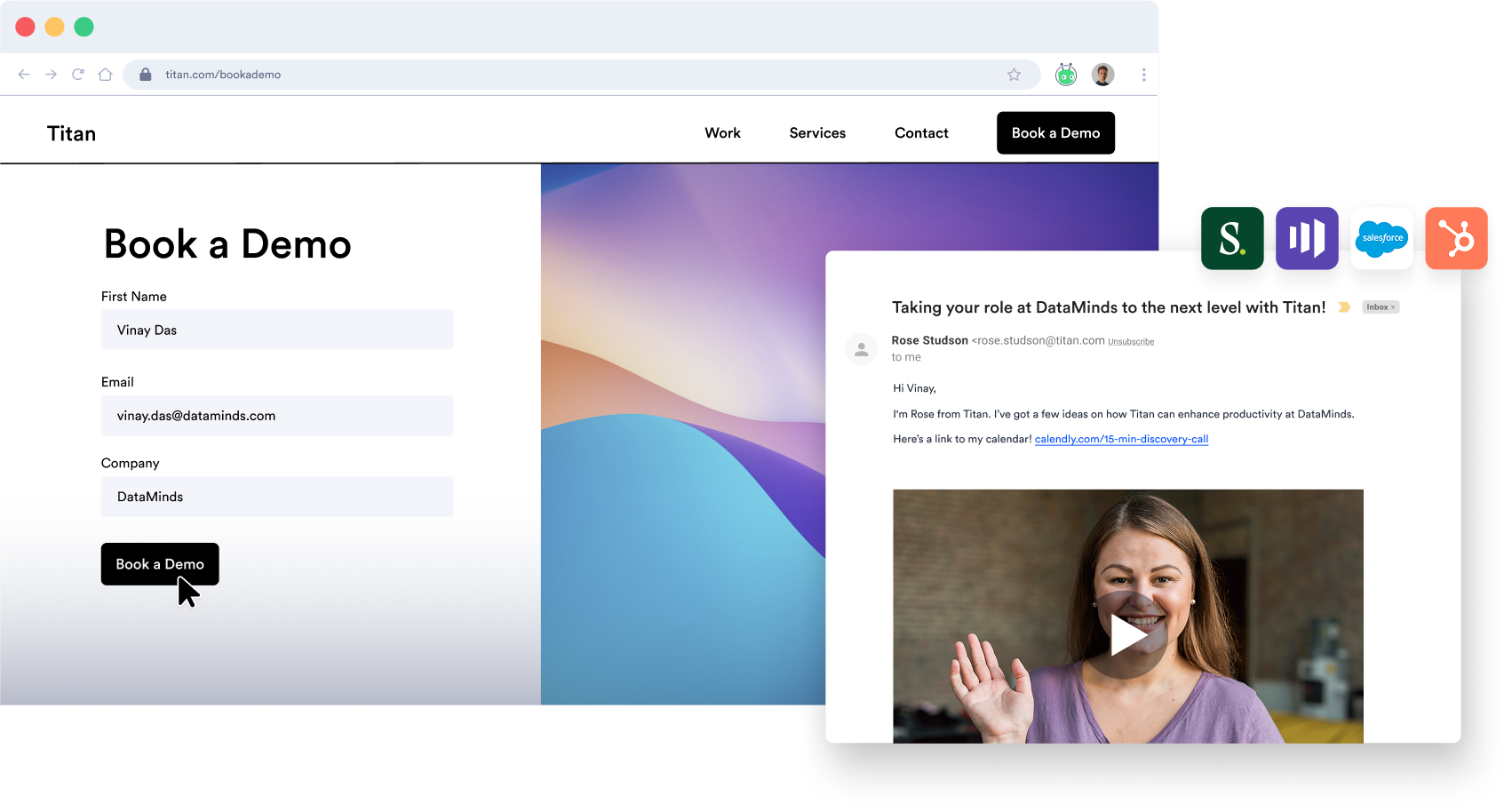Image resolution: width=1512 pixels, height=812 pixels.
Task: Open the browser three-dot menu
Action: click(1144, 75)
